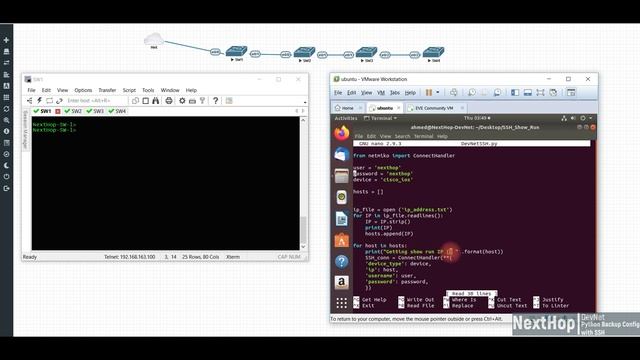This screenshot has height=360, width=640.
Task: Open Files manager in Ubuntu dock
Action: 342,176
